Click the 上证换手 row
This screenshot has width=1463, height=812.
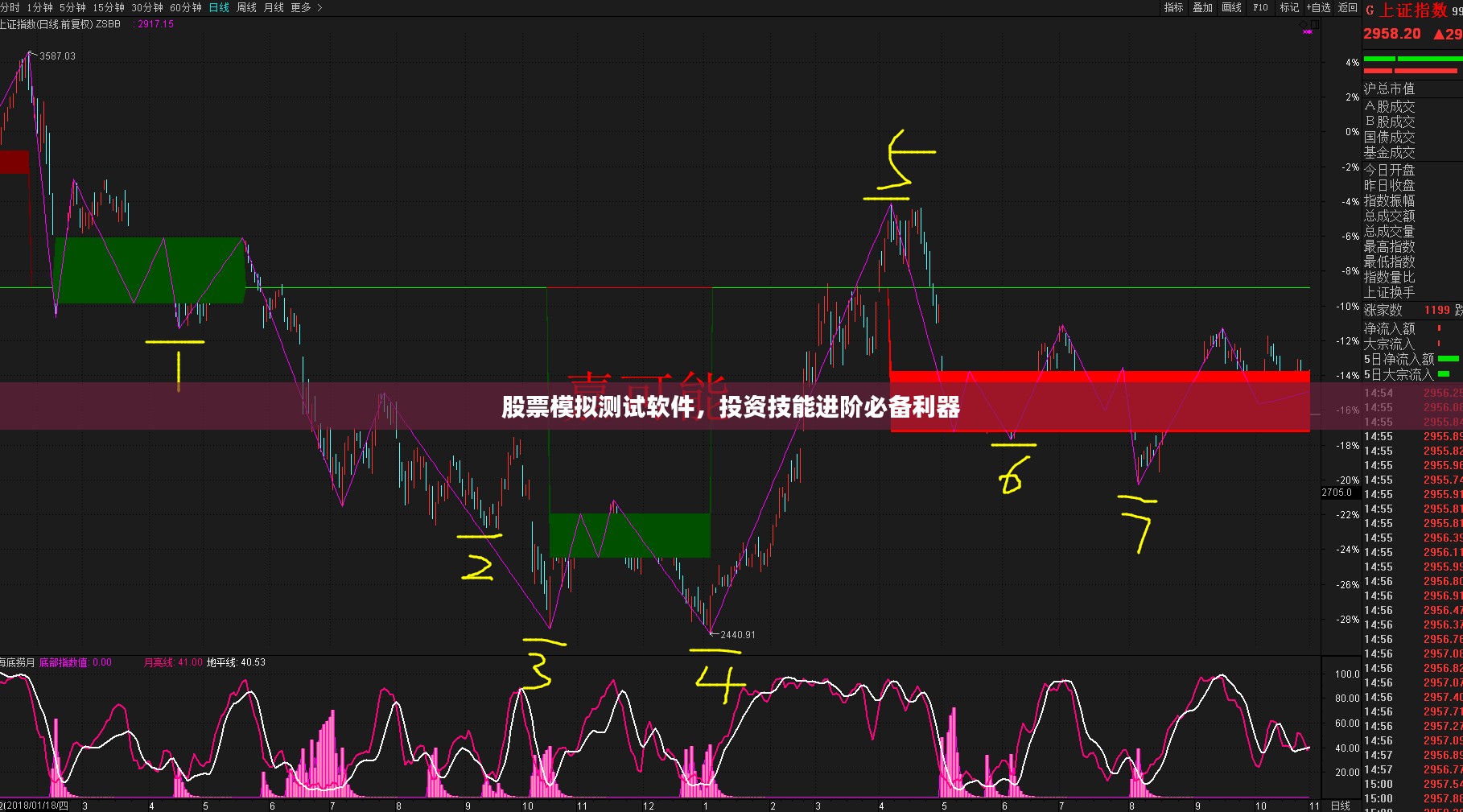click(x=1413, y=292)
